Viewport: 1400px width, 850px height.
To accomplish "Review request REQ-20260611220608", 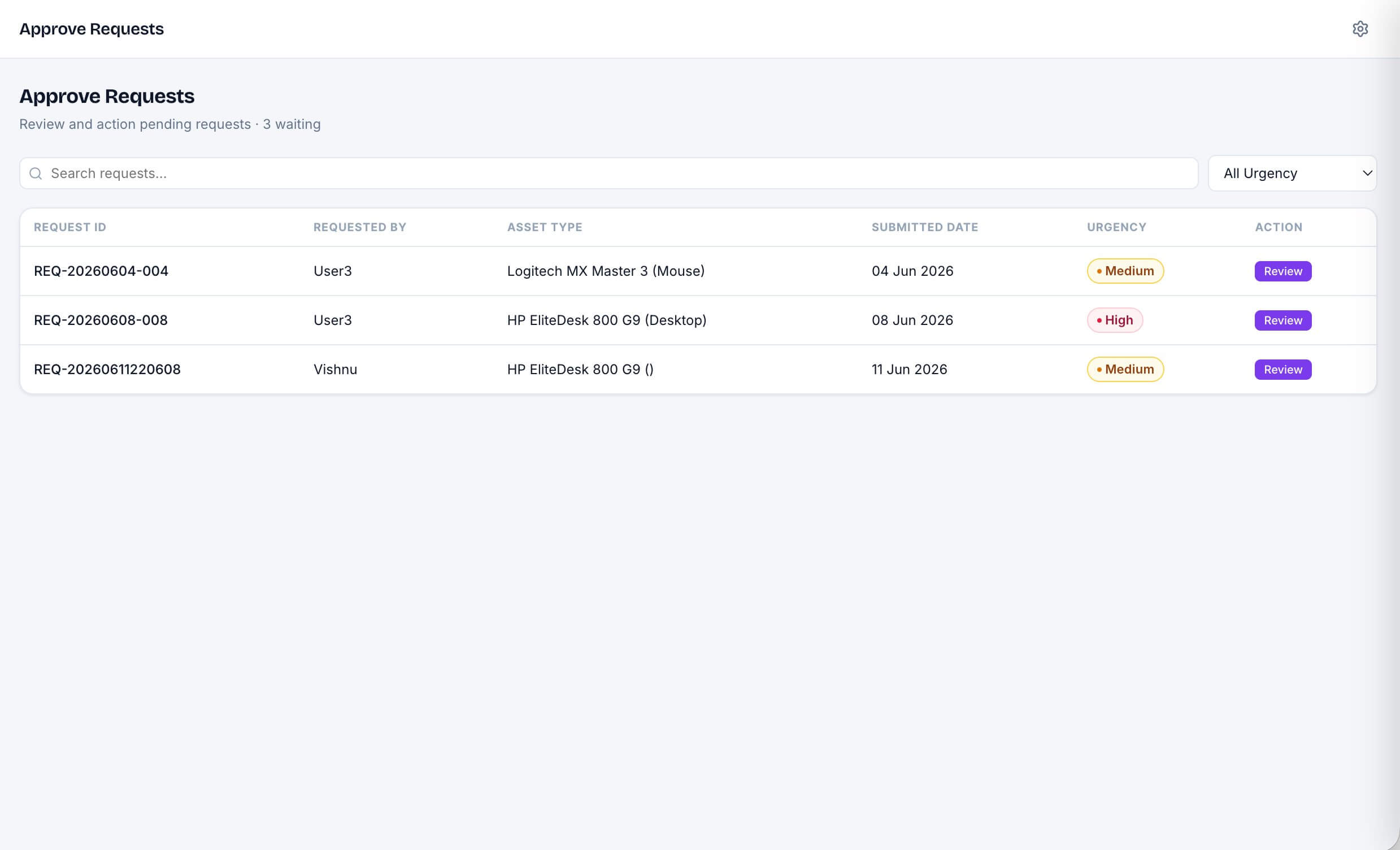I will pyautogui.click(x=1282, y=369).
